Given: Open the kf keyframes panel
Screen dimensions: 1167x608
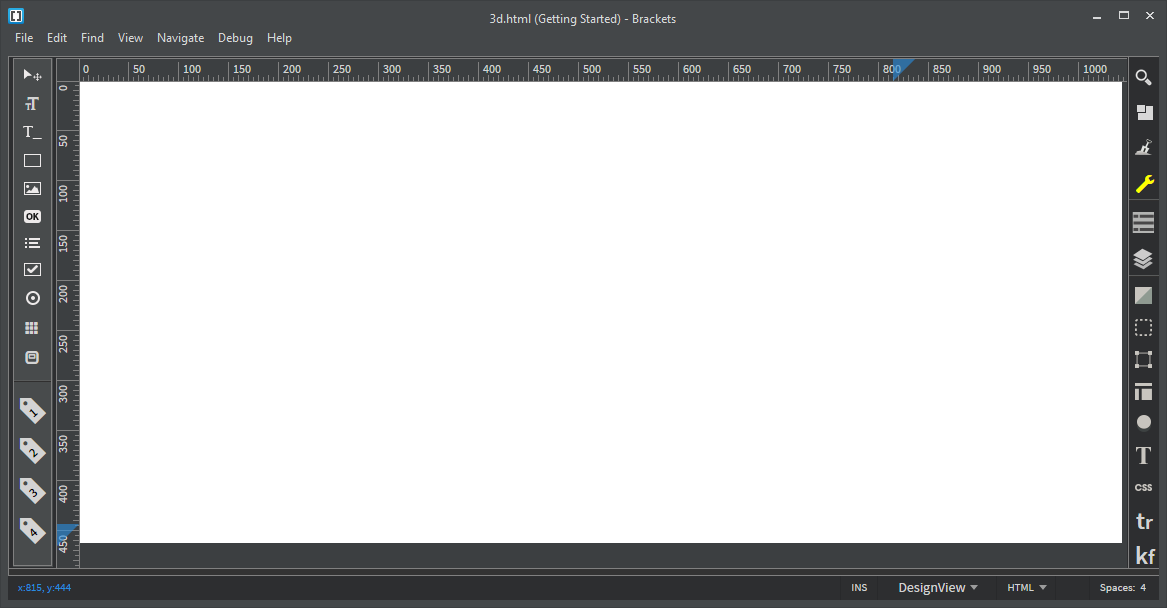Looking at the screenshot, I should tap(1145, 556).
